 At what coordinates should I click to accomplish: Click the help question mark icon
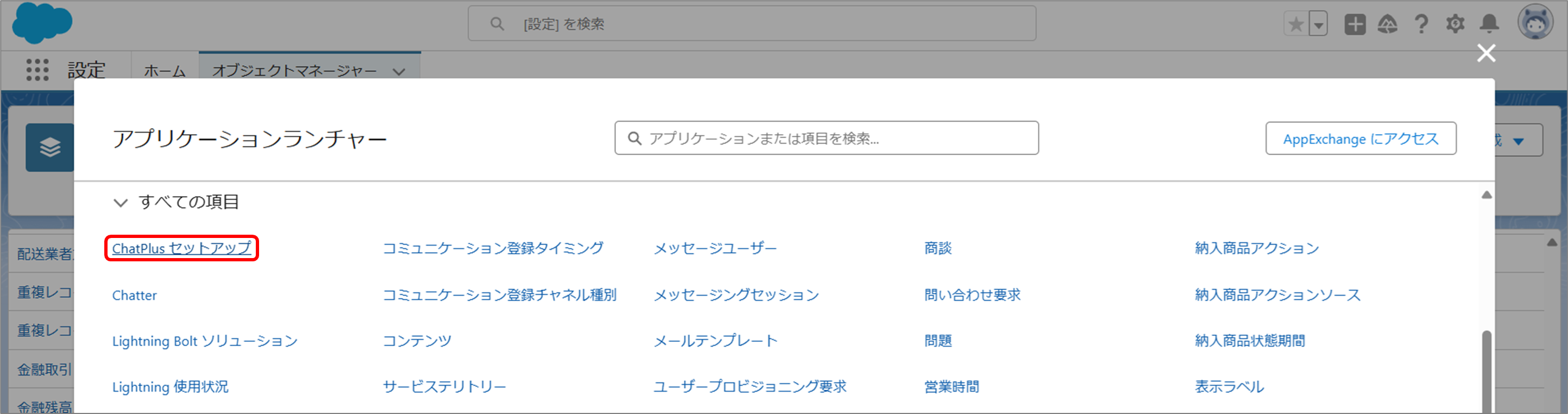pos(1421,24)
